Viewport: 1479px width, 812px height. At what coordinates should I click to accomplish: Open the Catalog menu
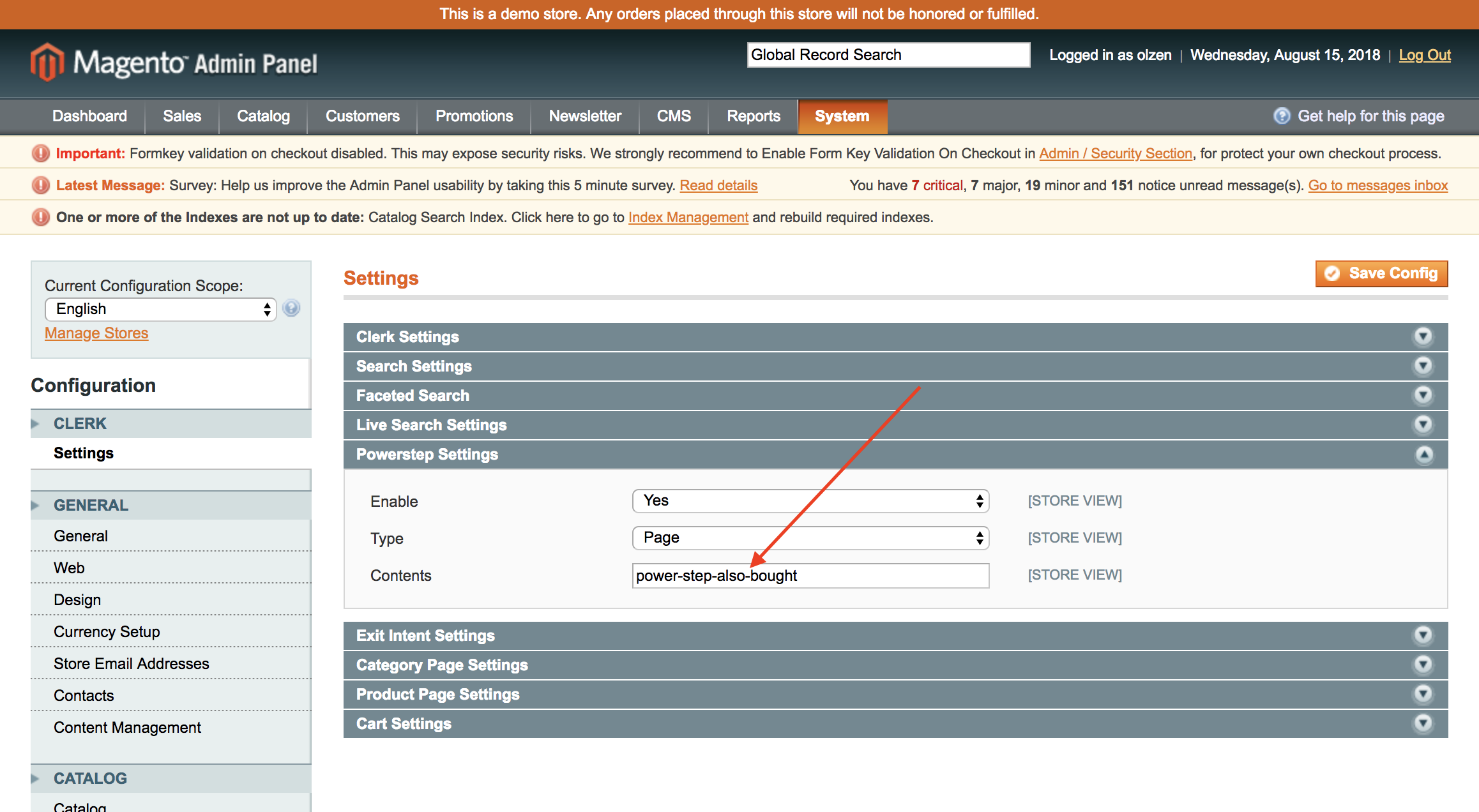[263, 116]
